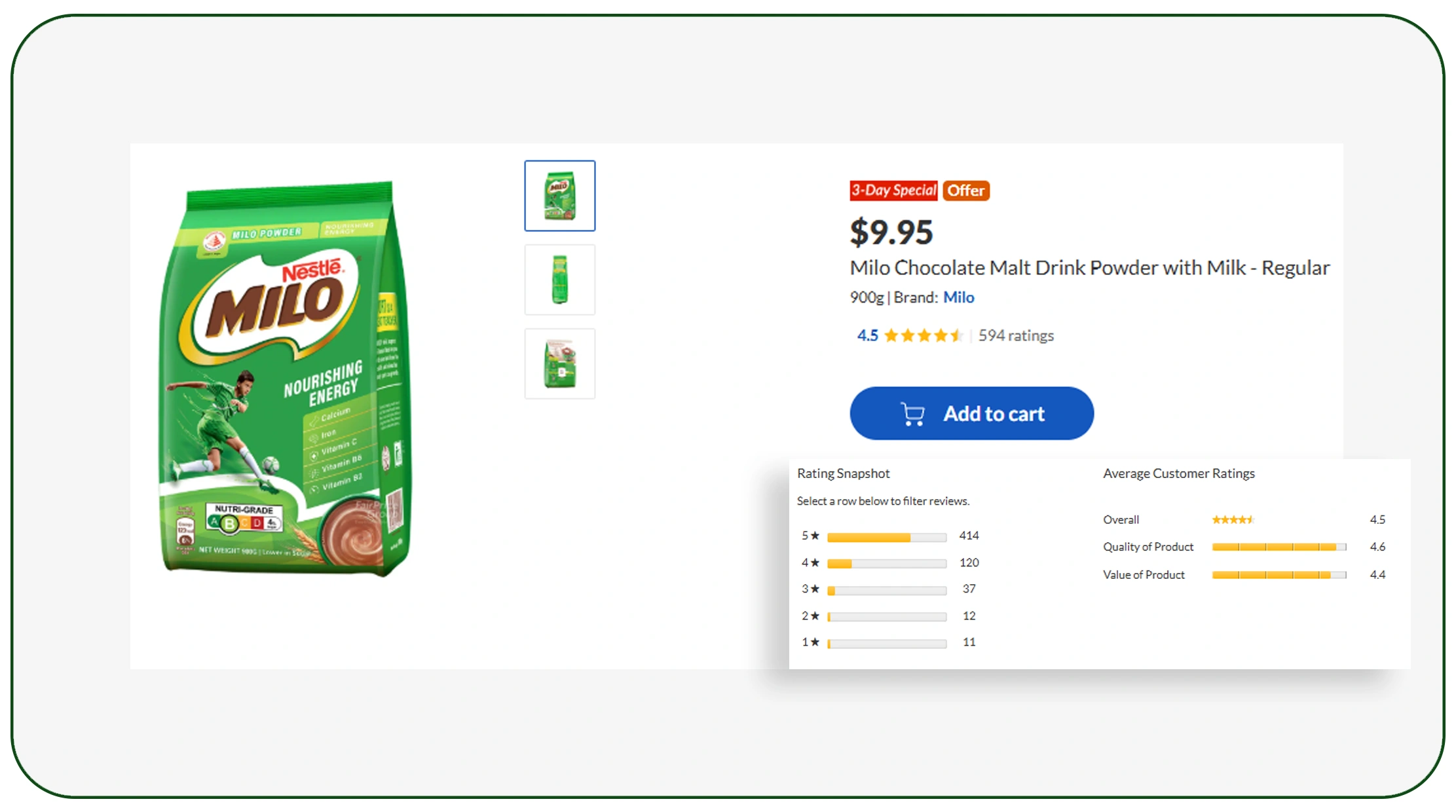Viewport: 1456px width, 812px height.
Task: Filter reviews by 4 star row
Action: (887, 563)
